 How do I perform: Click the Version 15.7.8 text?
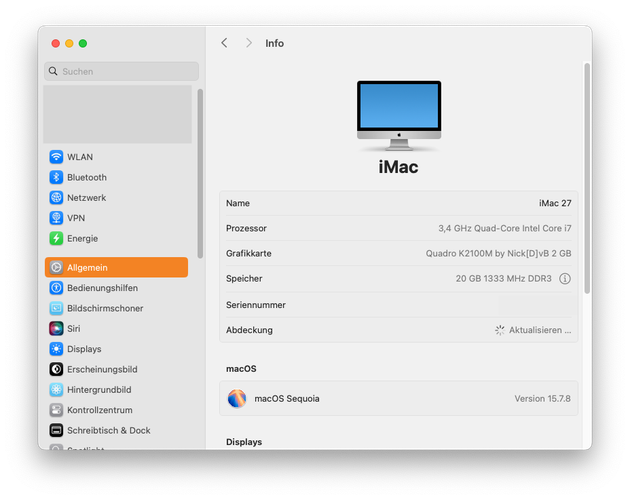pyautogui.click(x=542, y=399)
